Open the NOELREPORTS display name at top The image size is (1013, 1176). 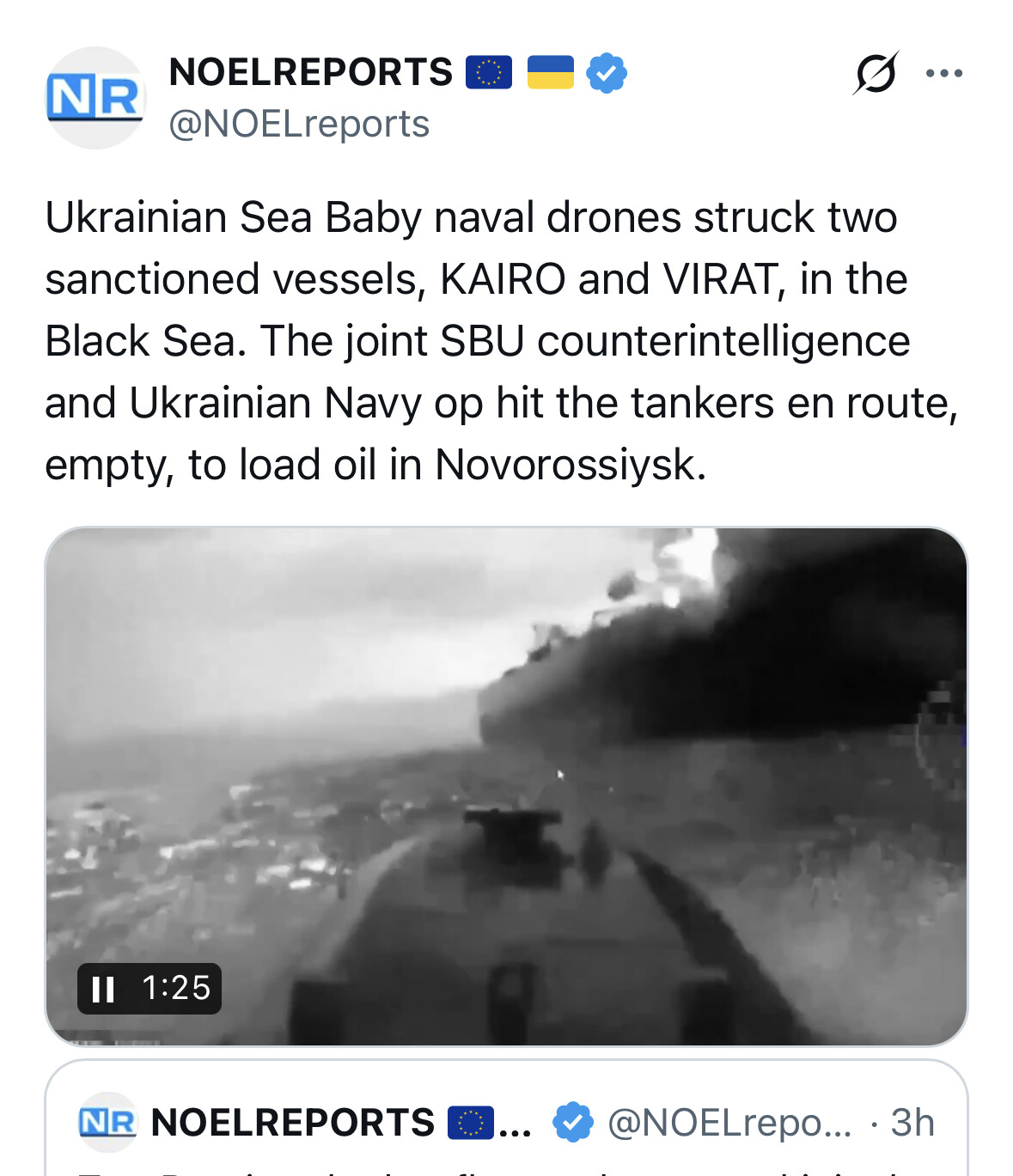click(311, 73)
